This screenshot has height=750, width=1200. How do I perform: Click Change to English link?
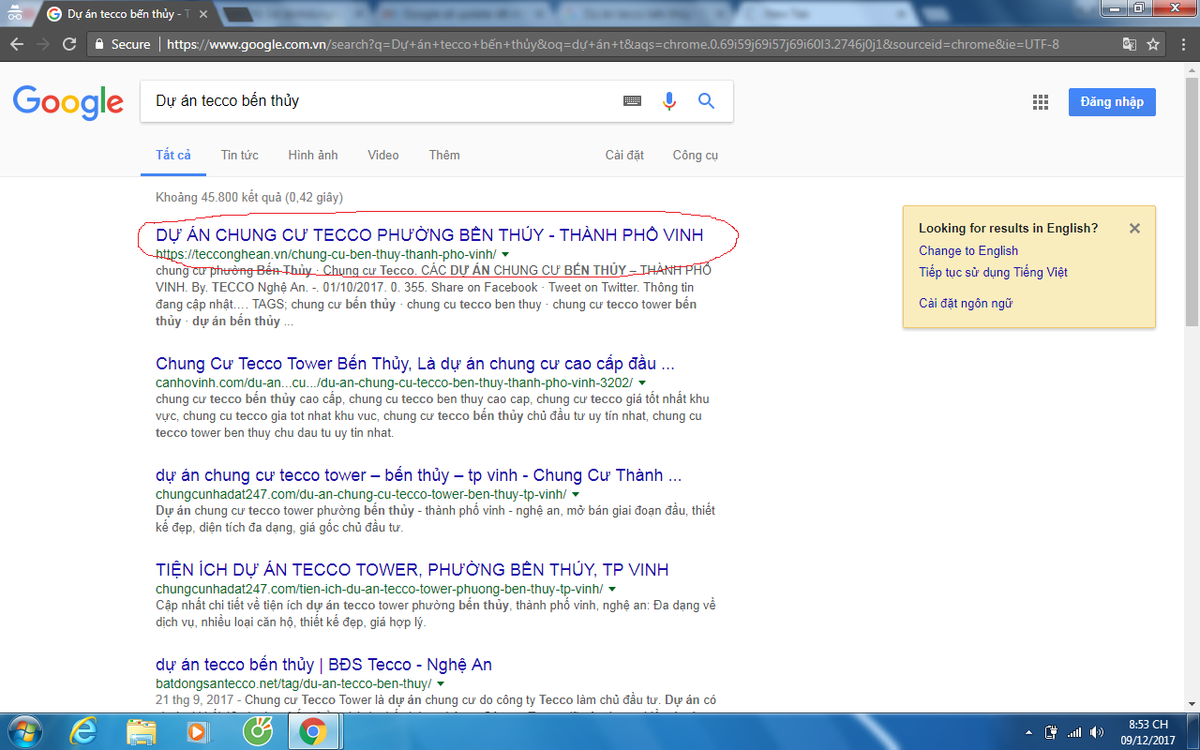pyautogui.click(x=968, y=251)
